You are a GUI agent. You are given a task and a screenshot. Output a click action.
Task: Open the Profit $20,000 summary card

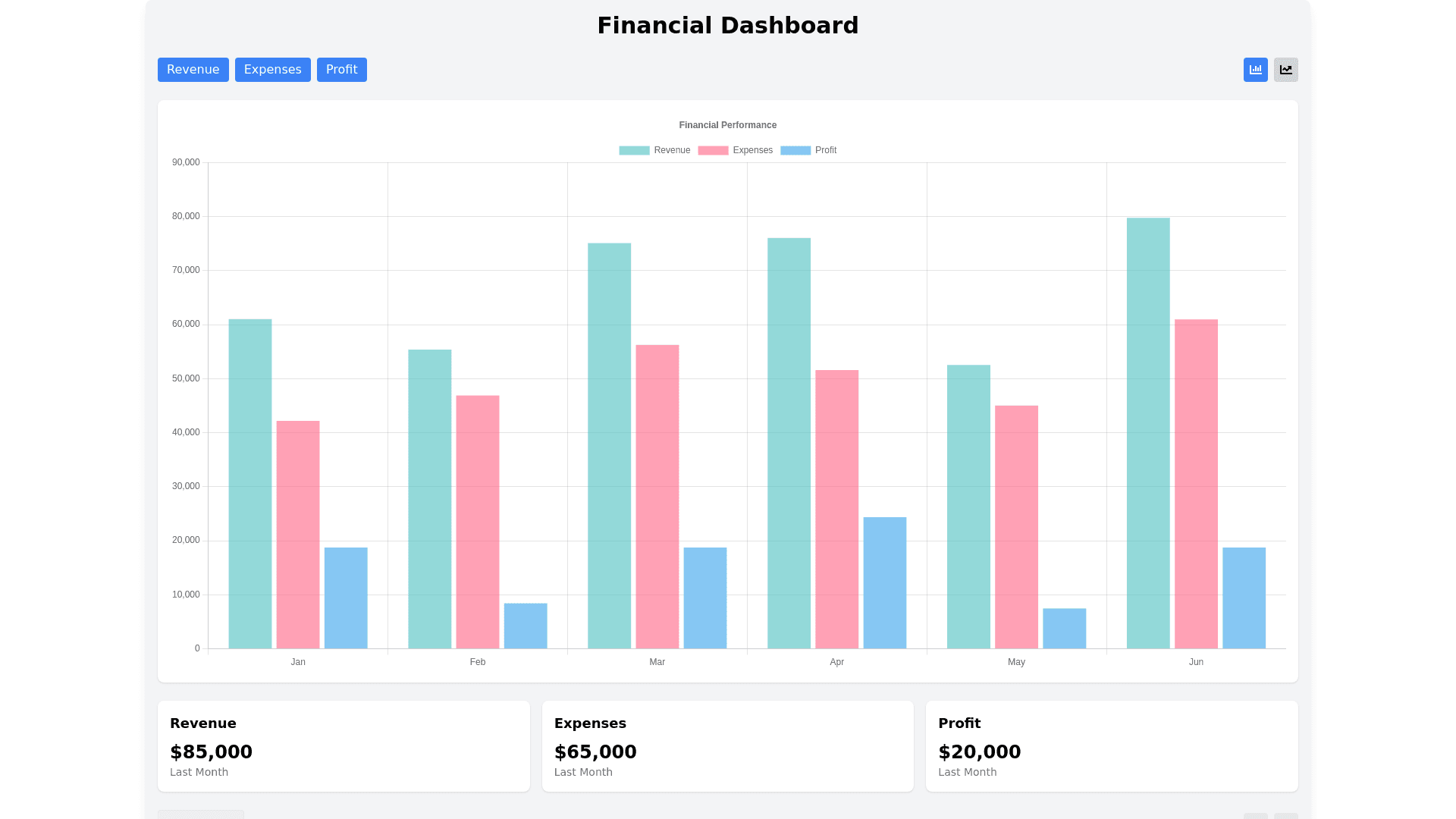tap(1111, 746)
